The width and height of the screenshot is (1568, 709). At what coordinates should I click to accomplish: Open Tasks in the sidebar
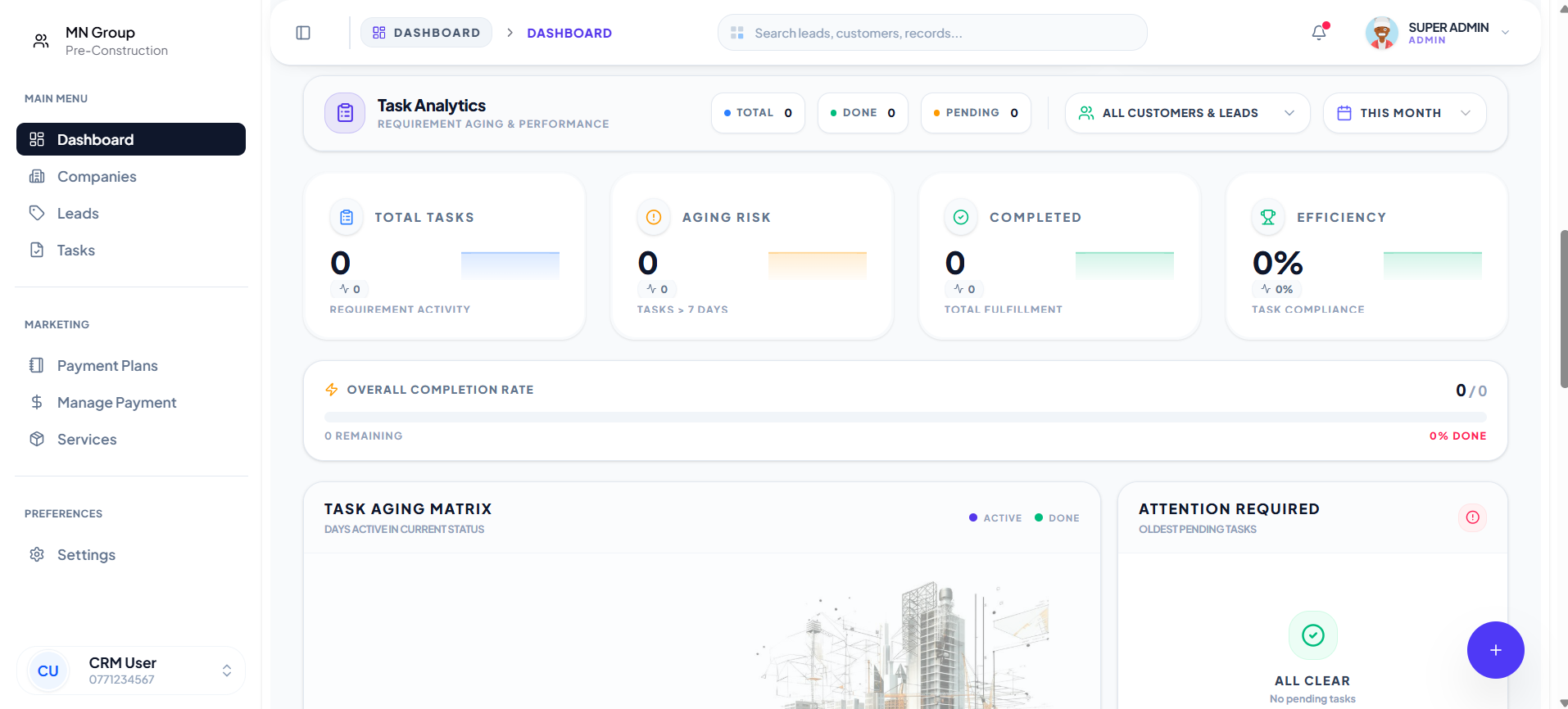[131, 250]
